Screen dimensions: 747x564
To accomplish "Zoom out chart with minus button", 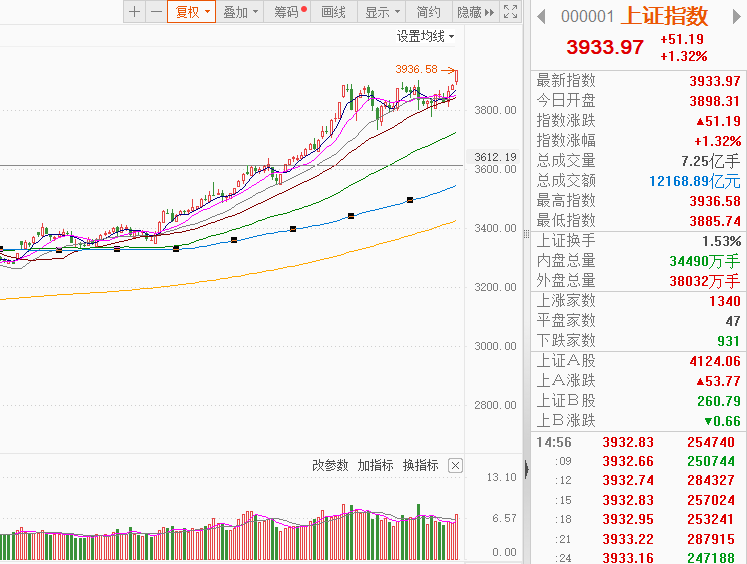I will pyautogui.click(x=156, y=12).
